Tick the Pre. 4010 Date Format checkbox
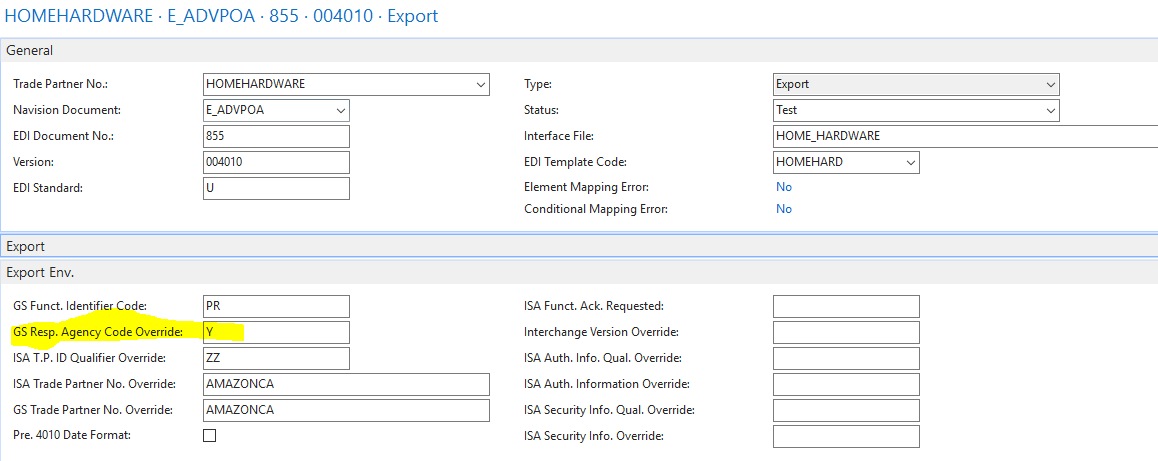Screen dimensions: 1158x461 coord(210,435)
